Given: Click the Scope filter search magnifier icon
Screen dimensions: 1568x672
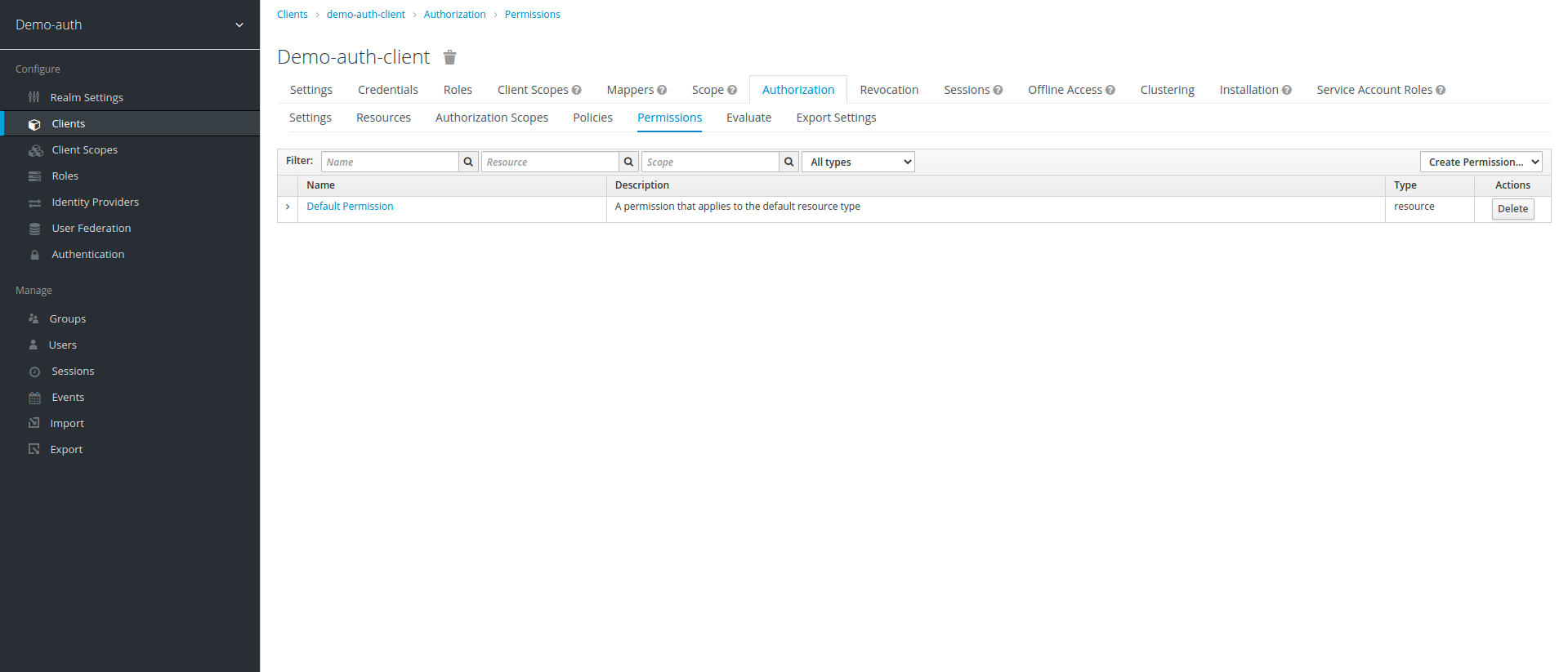Looking at the screenshot, I should (788, 162).
